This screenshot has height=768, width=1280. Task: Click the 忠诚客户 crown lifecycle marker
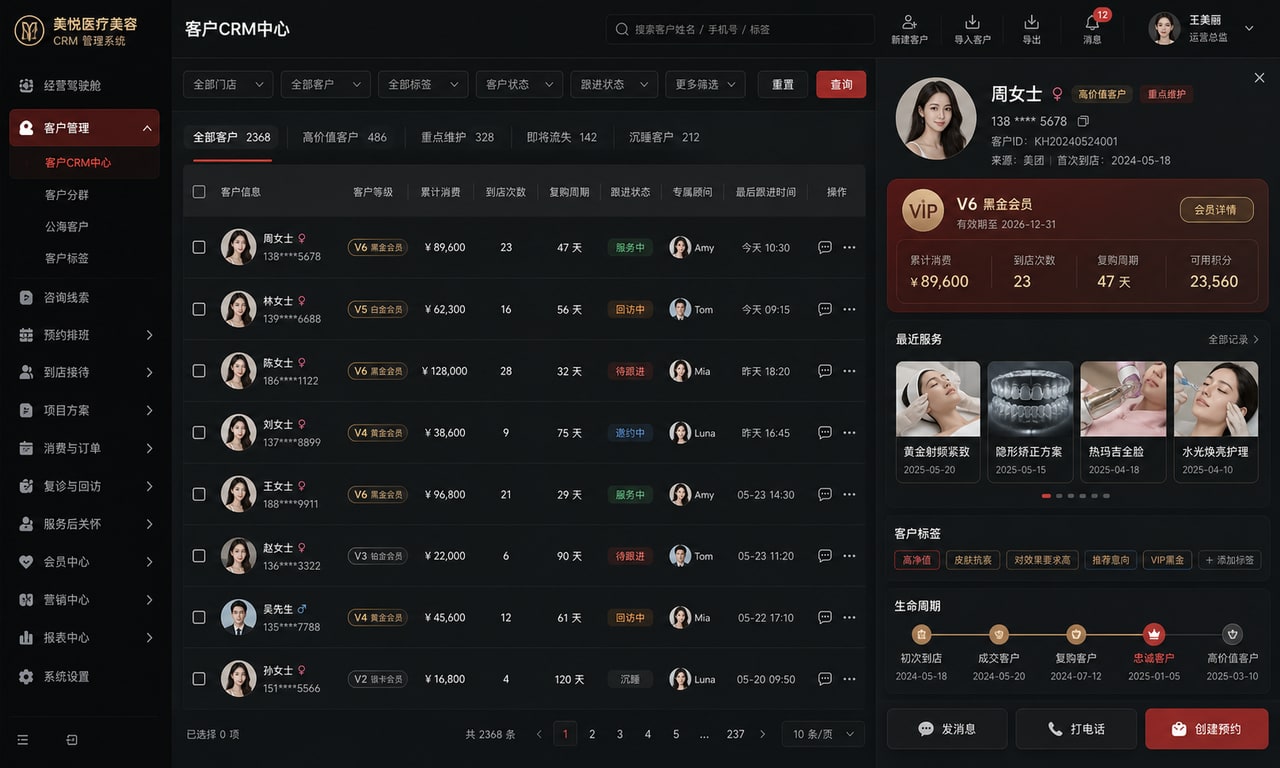coord(1154,634)
